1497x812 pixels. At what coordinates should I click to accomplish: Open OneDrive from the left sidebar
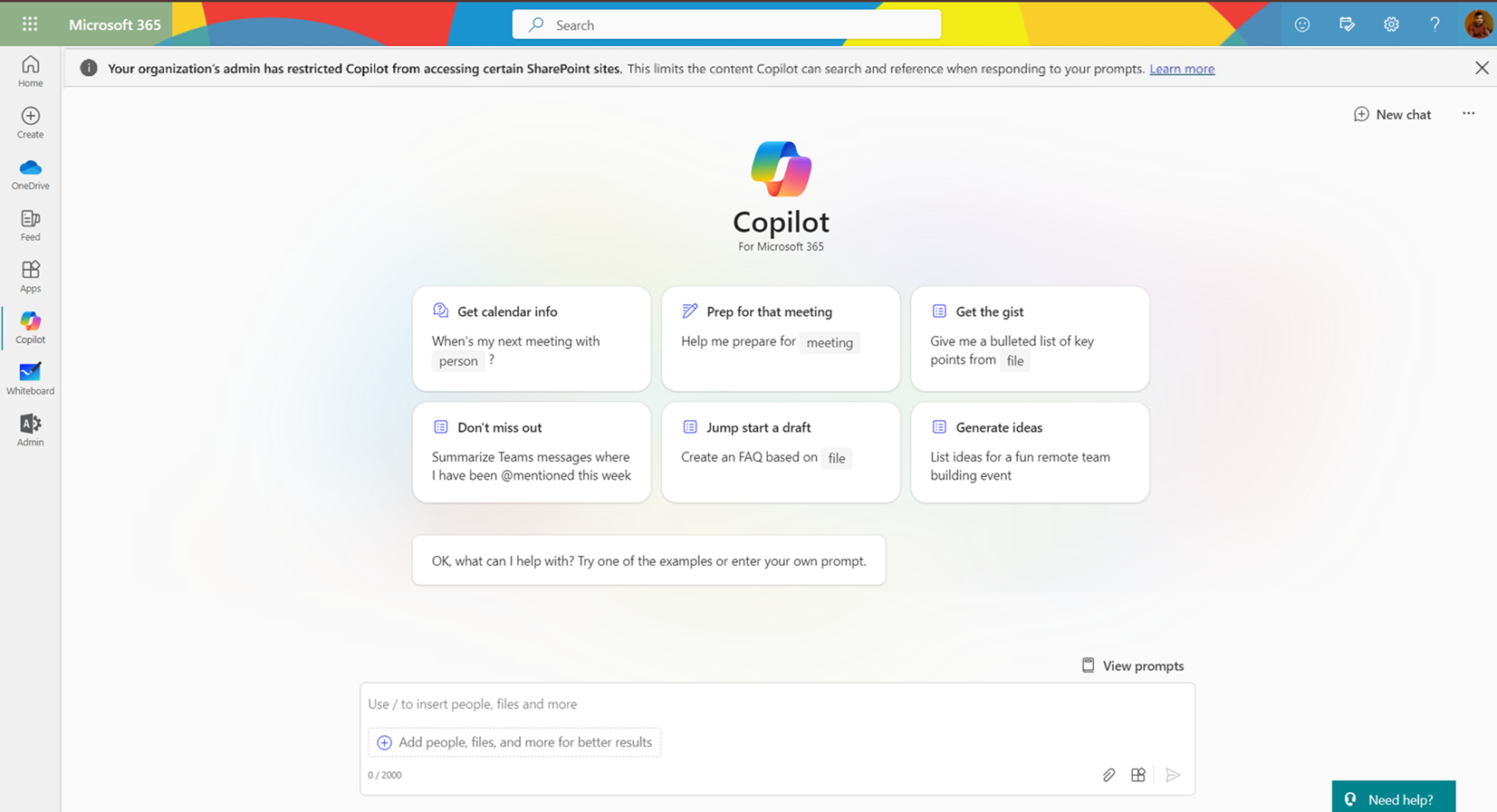click(x=30, y=174)
